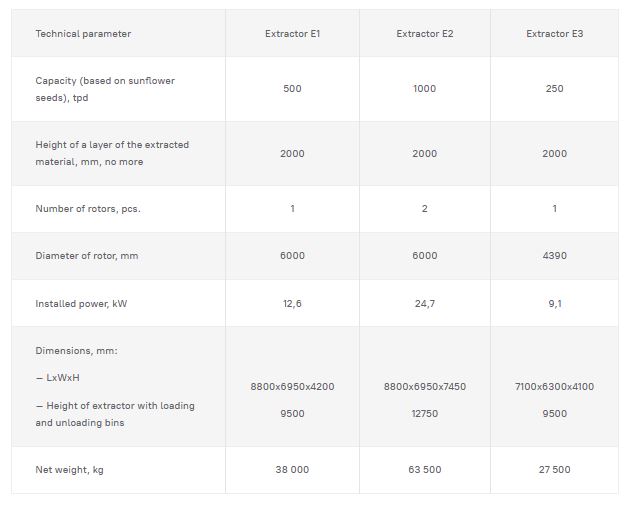Click the Extractor E2 column header
The height and width of the screenshot is (511, 630).
[x=424, y=34]
